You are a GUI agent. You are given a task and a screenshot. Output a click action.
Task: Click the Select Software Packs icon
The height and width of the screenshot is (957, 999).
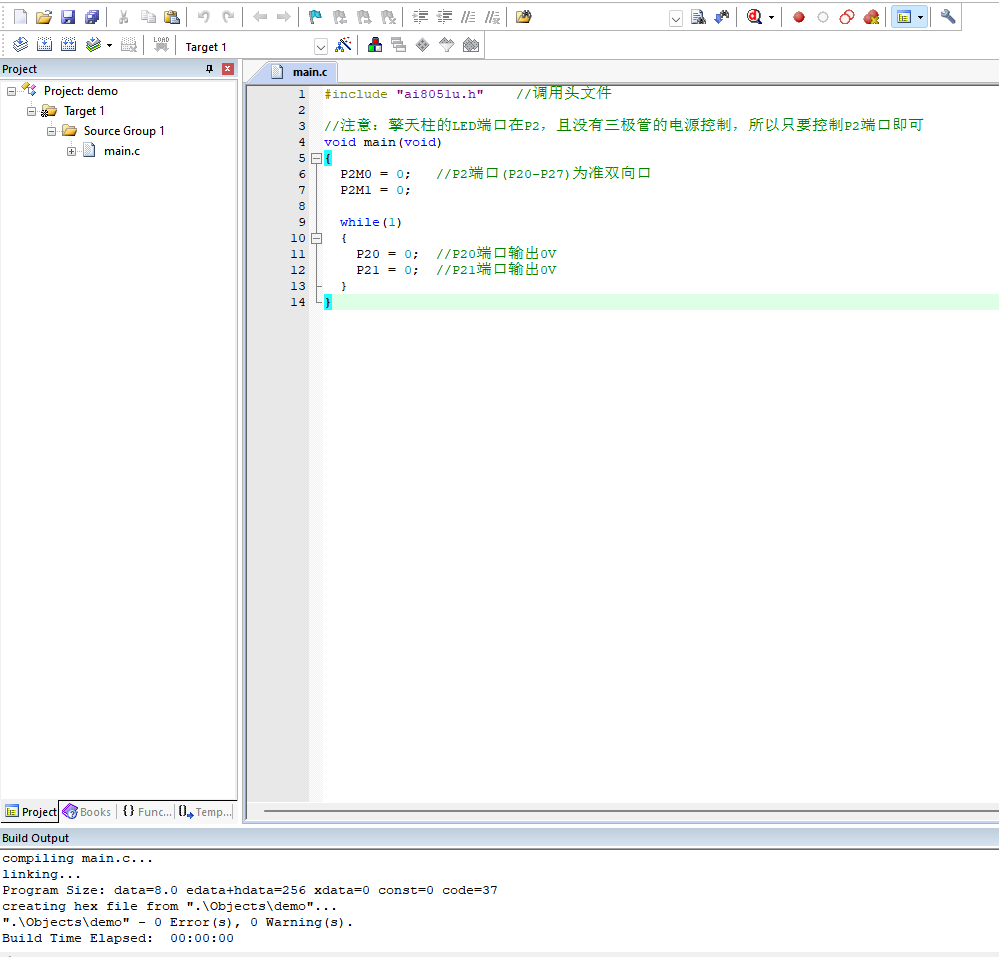coord(447,45)
